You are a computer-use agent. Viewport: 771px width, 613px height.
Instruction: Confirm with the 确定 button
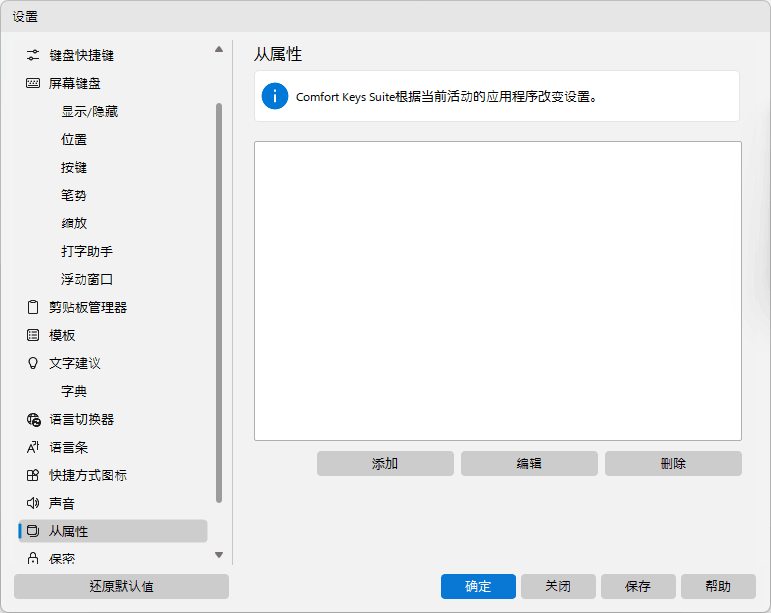coord(478,586)
